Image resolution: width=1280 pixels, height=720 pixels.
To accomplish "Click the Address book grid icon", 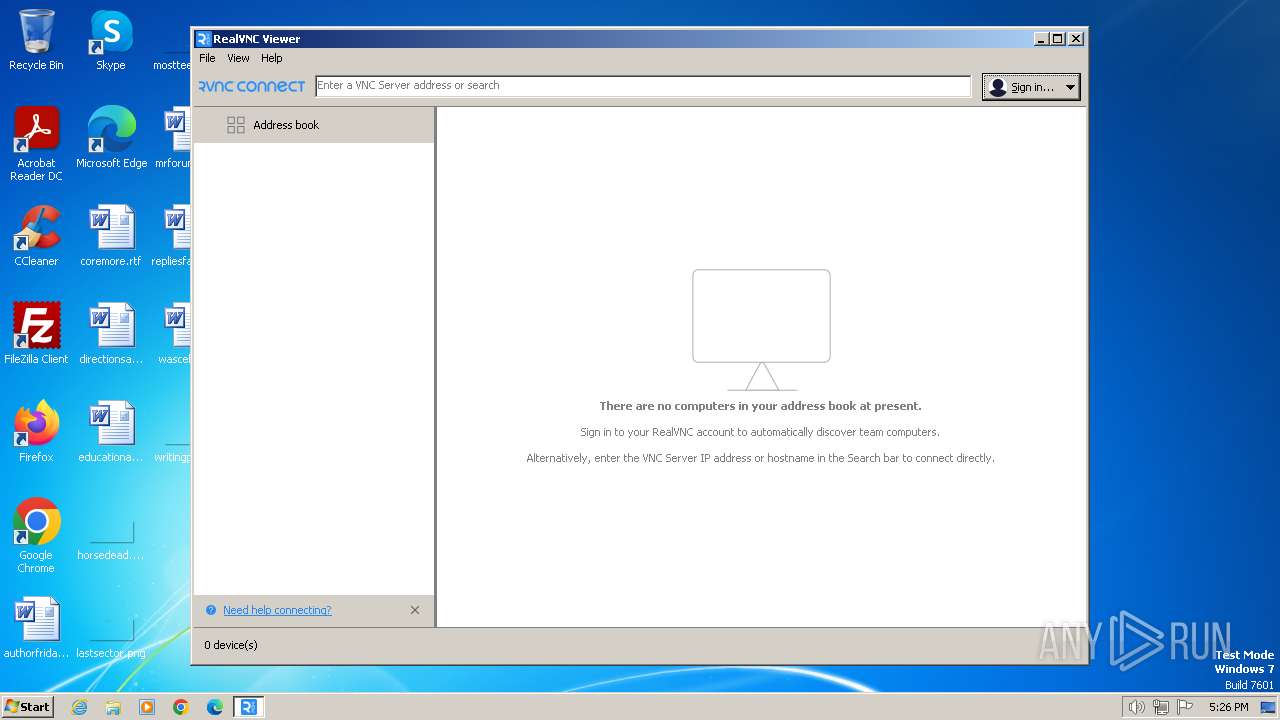I will click(x=236, y=125).
